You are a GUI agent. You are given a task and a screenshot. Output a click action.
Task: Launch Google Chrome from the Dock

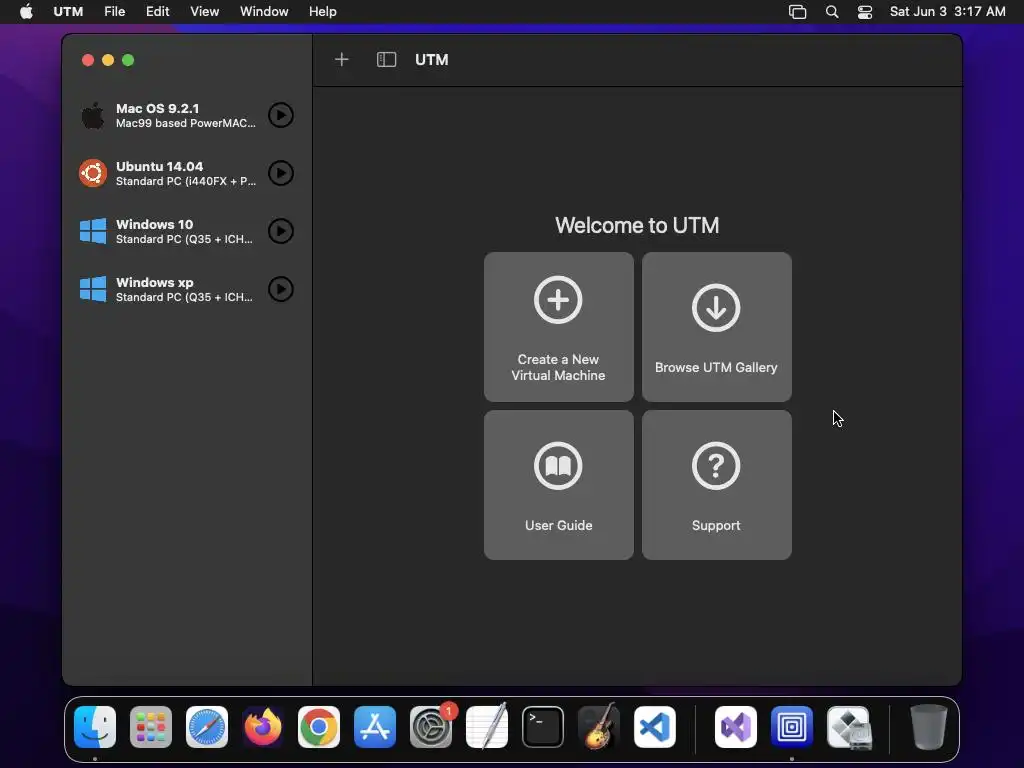[319, 727]
